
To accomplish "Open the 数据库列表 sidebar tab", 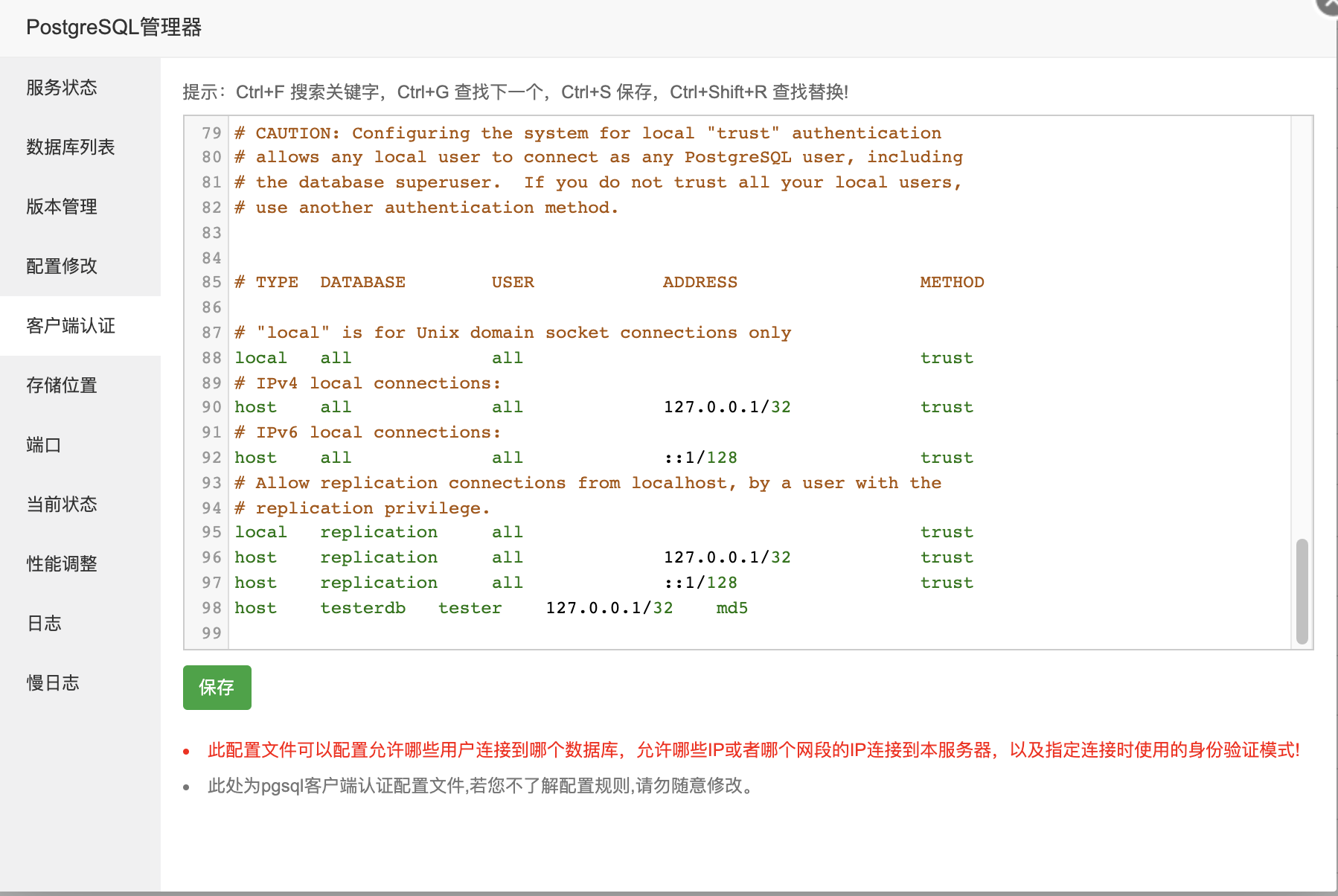I will [80, 147].
